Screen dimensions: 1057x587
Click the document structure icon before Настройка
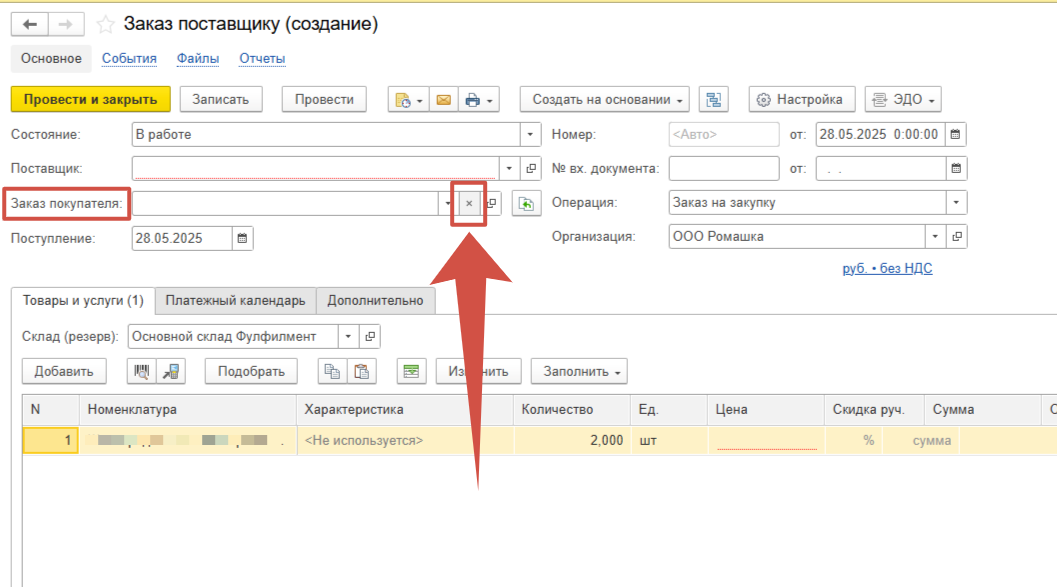pyautogui.click(x=713, y=100)
